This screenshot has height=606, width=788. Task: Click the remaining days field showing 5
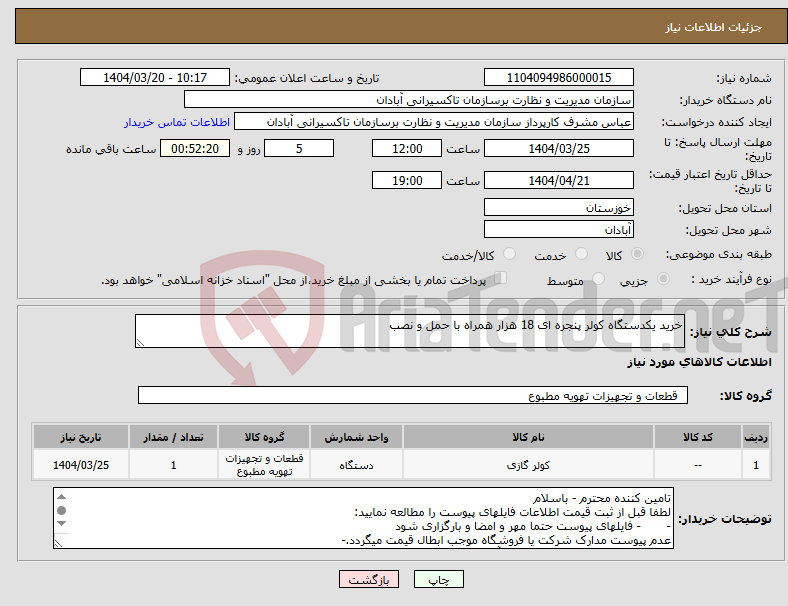[x=299, y=148]
